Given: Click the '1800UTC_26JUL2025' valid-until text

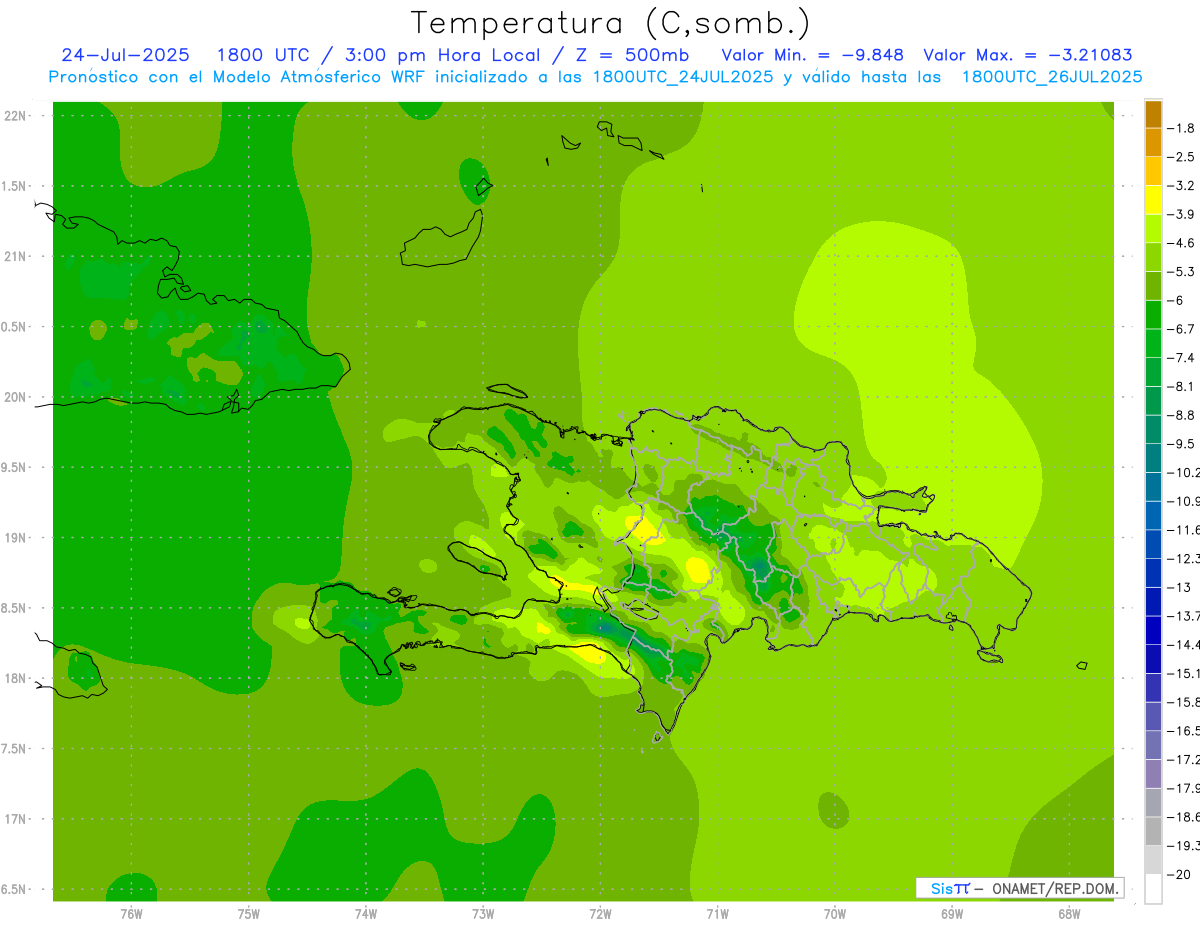Looking at the screenshot, I should coord(1052,77).
